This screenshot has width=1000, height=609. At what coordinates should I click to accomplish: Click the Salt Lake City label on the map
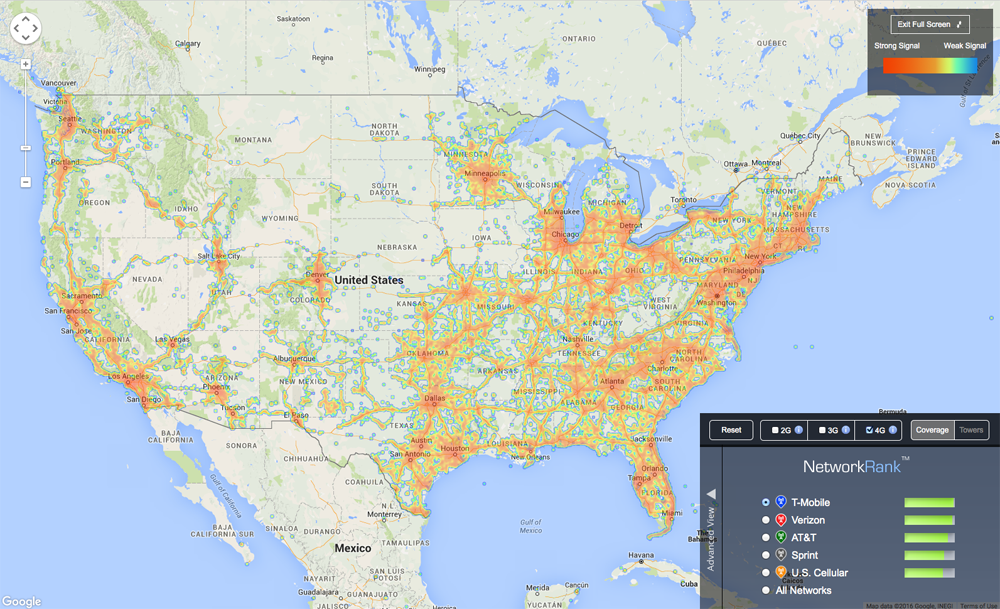pos(219,256)
